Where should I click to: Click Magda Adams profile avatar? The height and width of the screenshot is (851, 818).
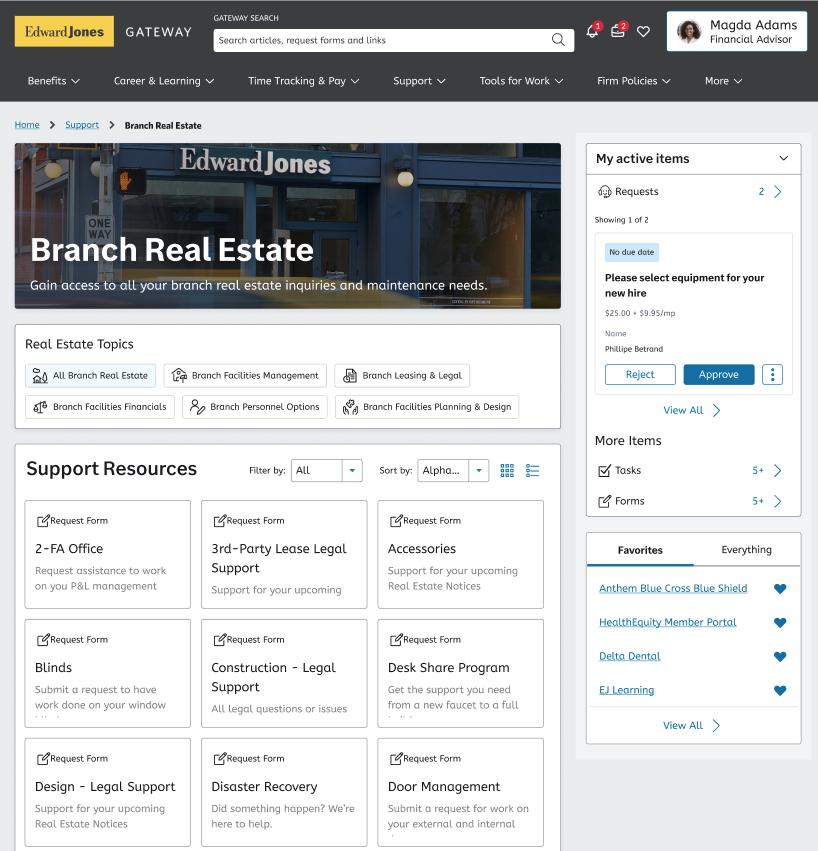point(689,31)
